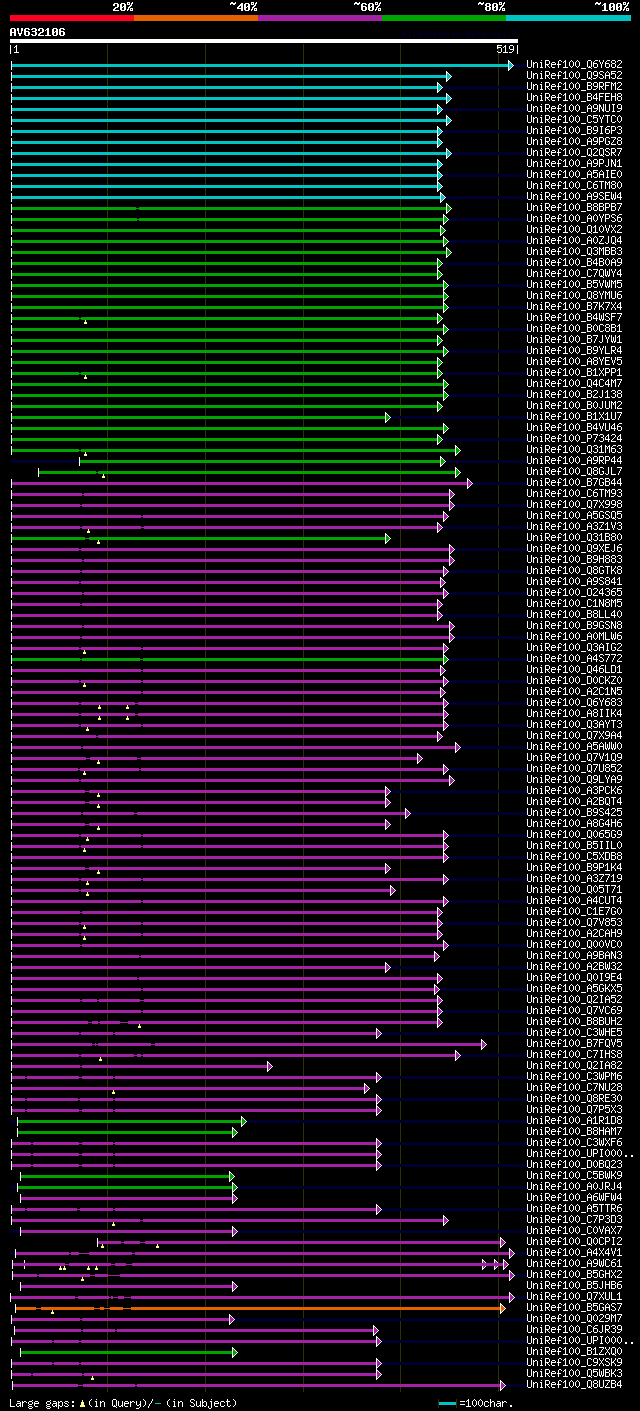Select hit label UniRef100_D0CKZ0
The image size is (640, 1411).
(x=574, y=681)
